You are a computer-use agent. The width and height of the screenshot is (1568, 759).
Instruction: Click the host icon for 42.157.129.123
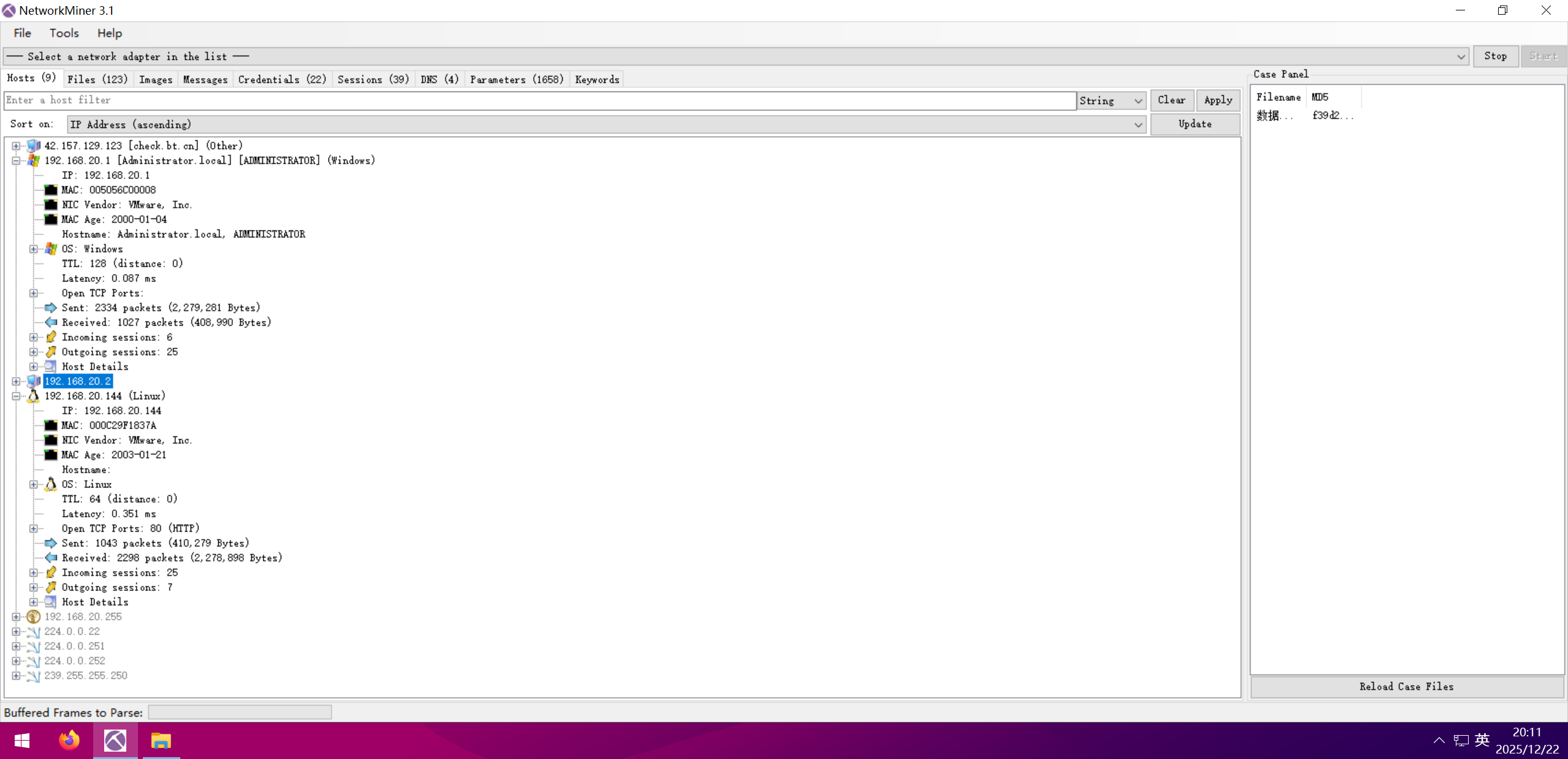click(x=34, y=146)
